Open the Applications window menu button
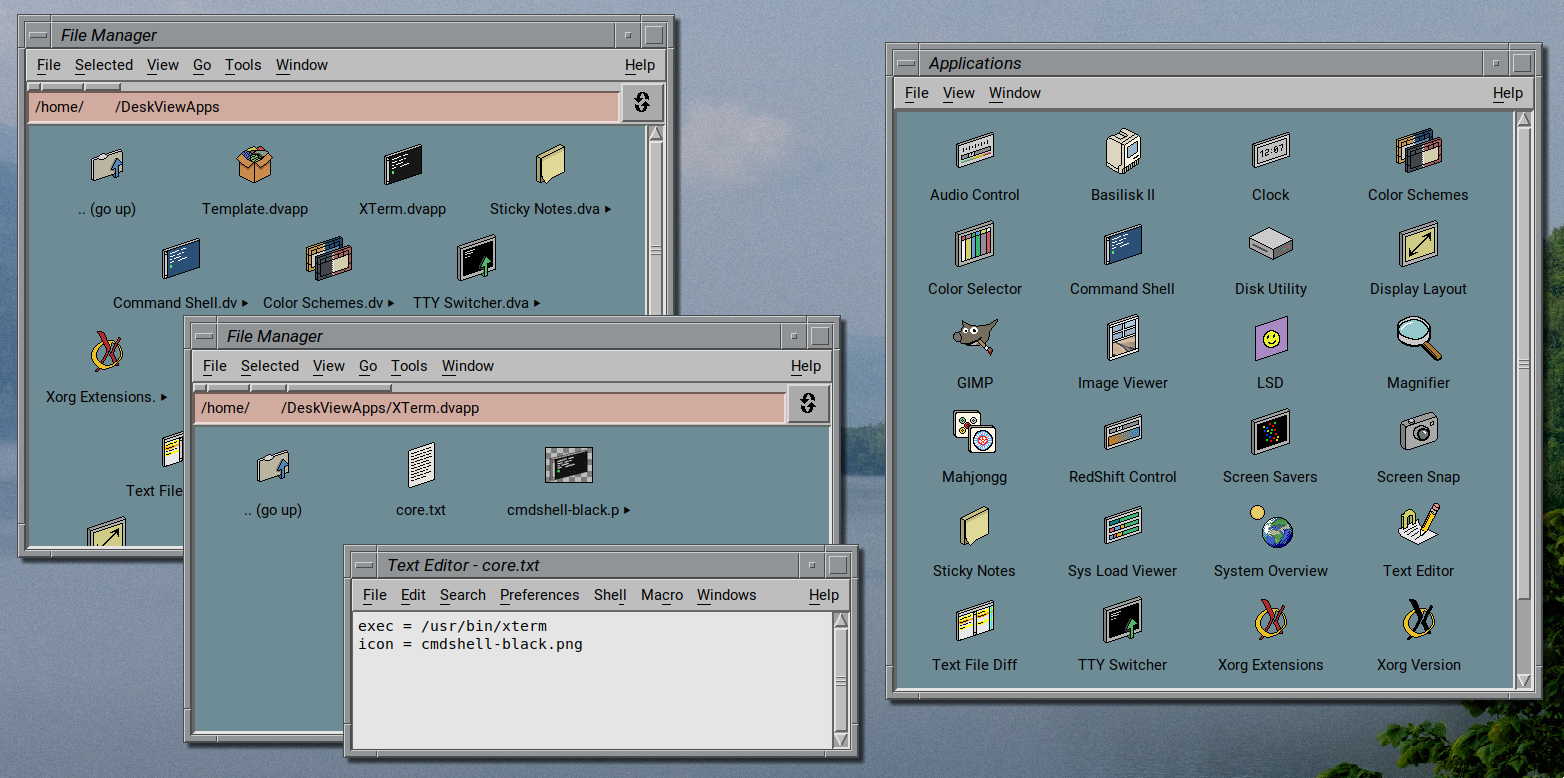 click(906, 63)
